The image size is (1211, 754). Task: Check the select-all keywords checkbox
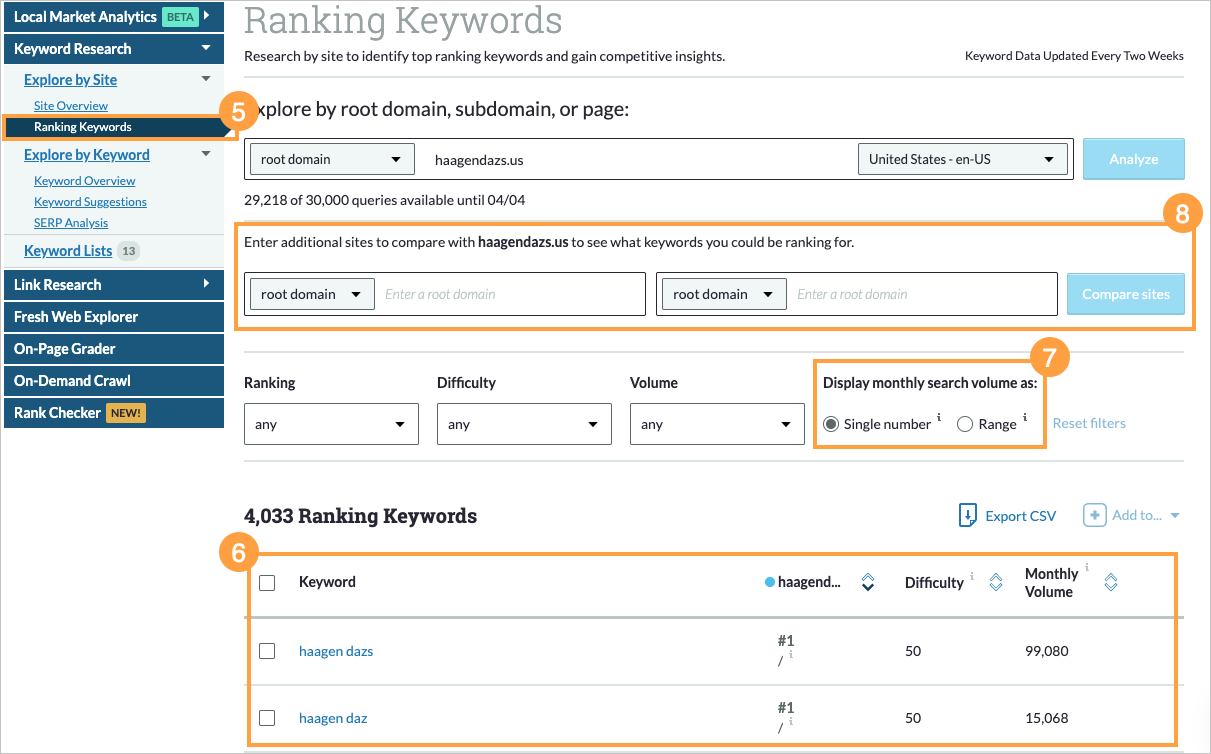click(267, 582)
